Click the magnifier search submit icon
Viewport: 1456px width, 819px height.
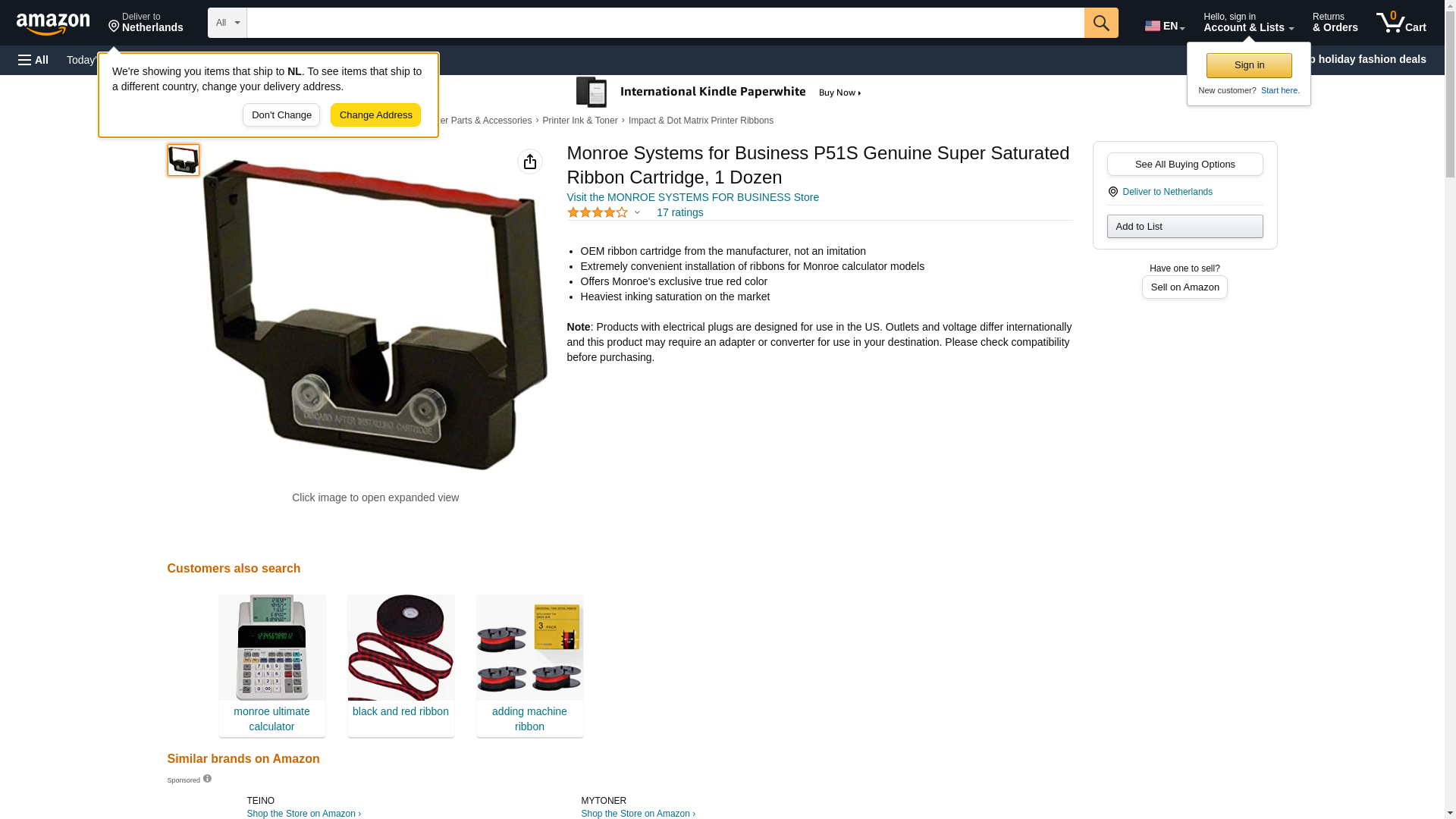1101,23
